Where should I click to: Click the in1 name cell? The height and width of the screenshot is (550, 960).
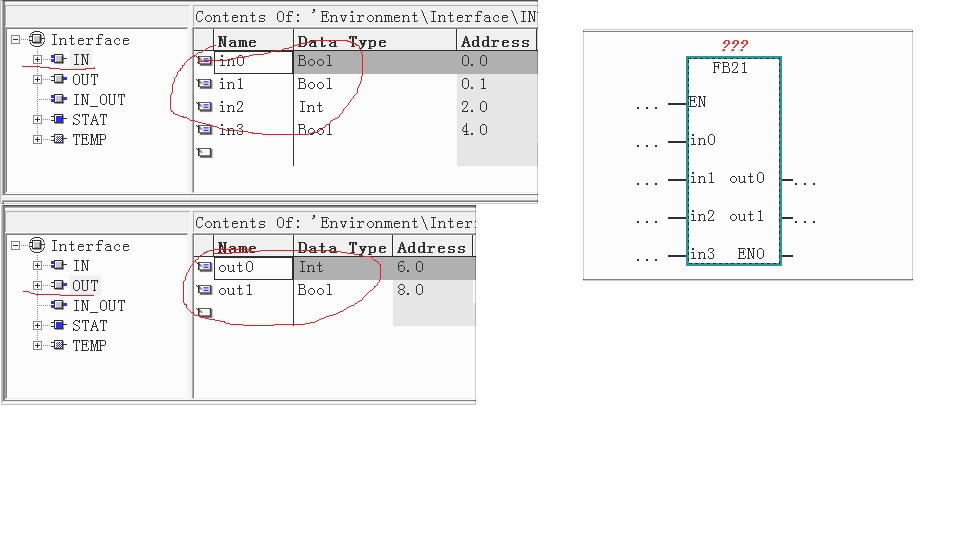click(x=253, y=84)
